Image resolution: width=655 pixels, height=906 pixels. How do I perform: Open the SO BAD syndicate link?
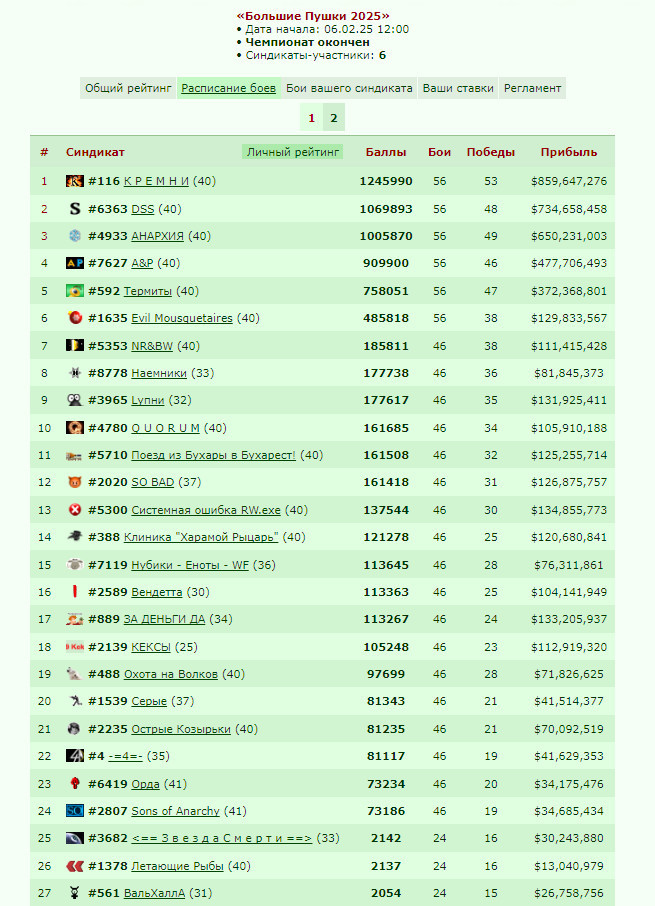tap(152, 482)
